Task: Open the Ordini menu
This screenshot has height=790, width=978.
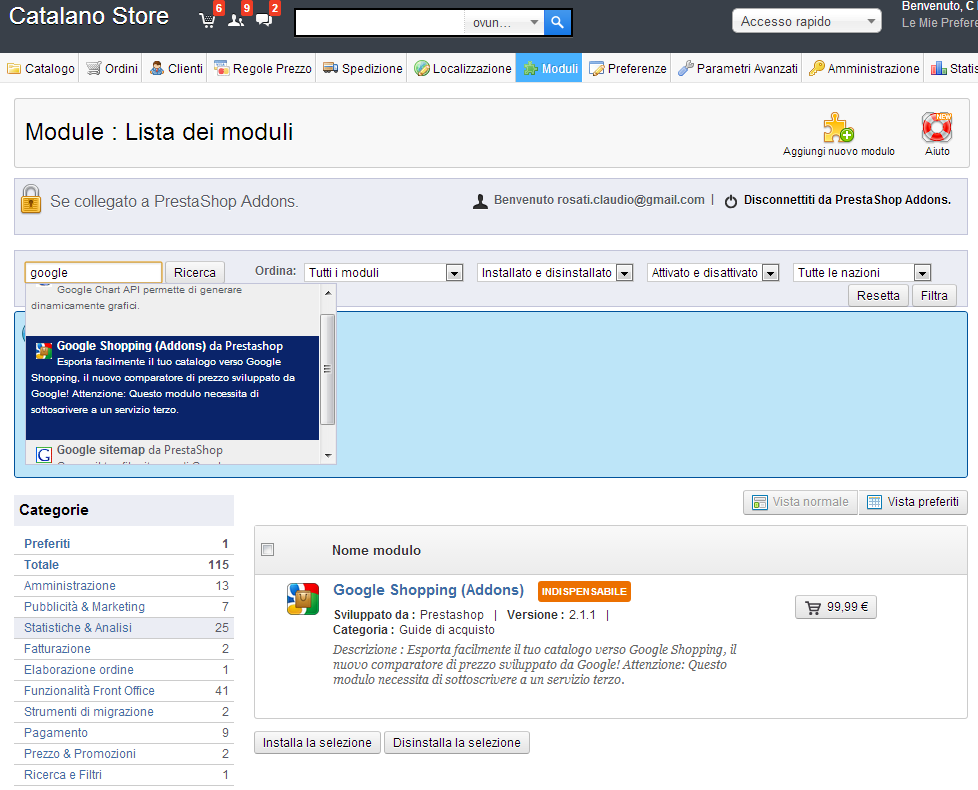Action: [x=112, y=69]
